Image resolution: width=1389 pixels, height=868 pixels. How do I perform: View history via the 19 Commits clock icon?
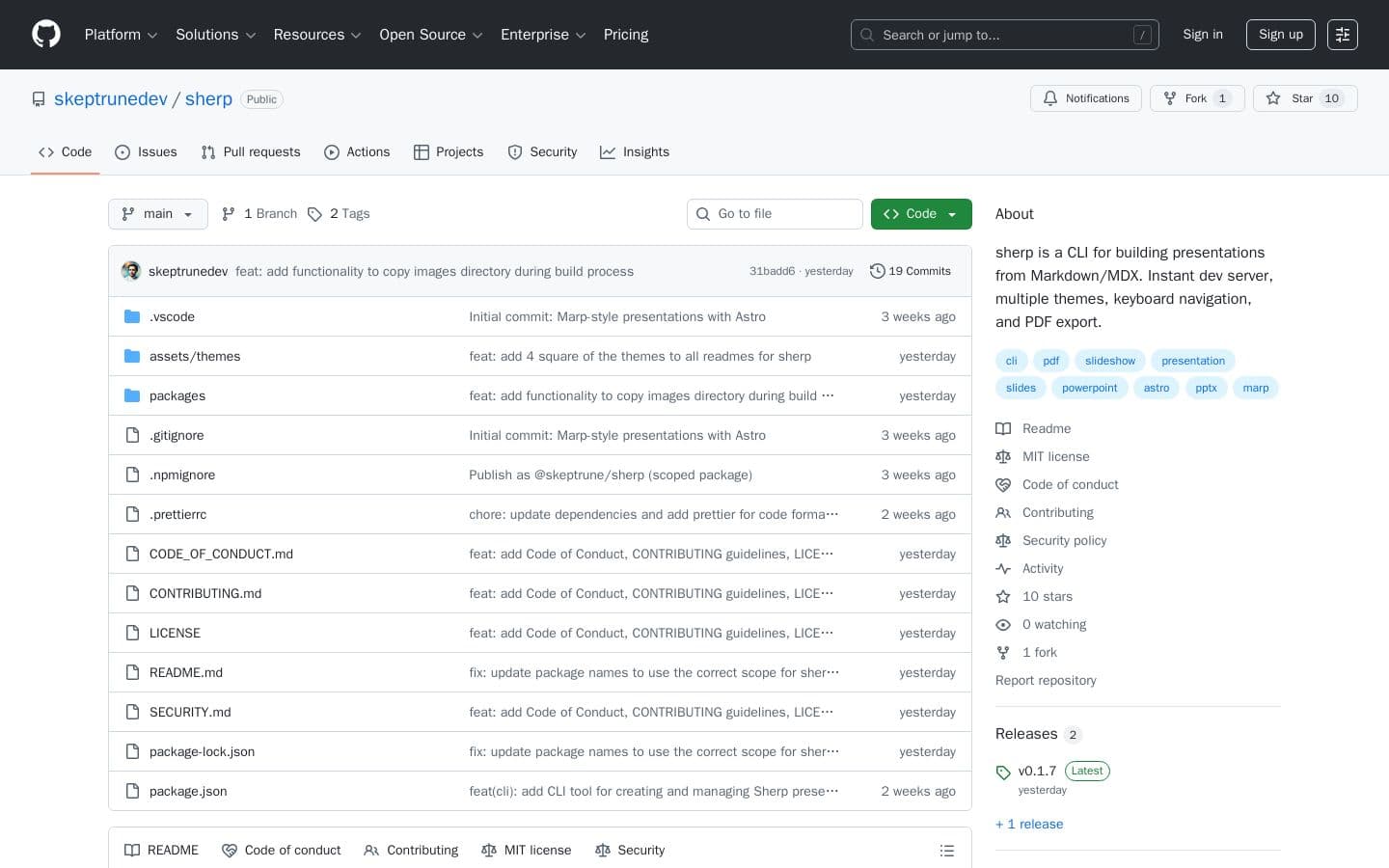(878, 271)
